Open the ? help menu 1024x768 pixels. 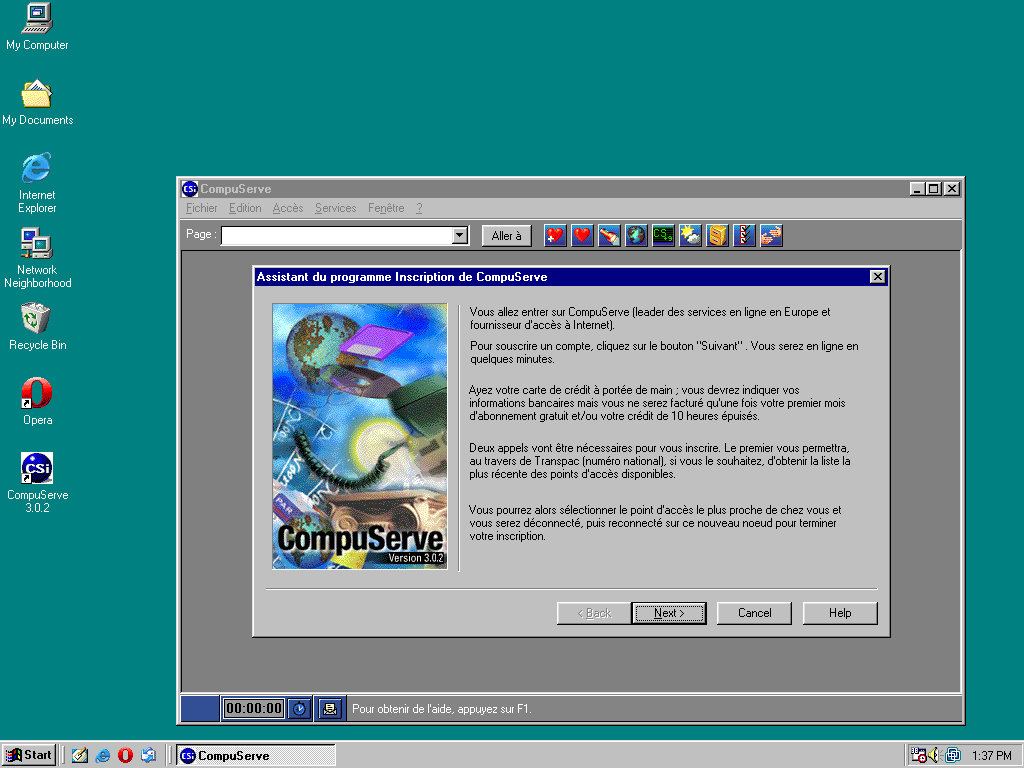point(419,208)
